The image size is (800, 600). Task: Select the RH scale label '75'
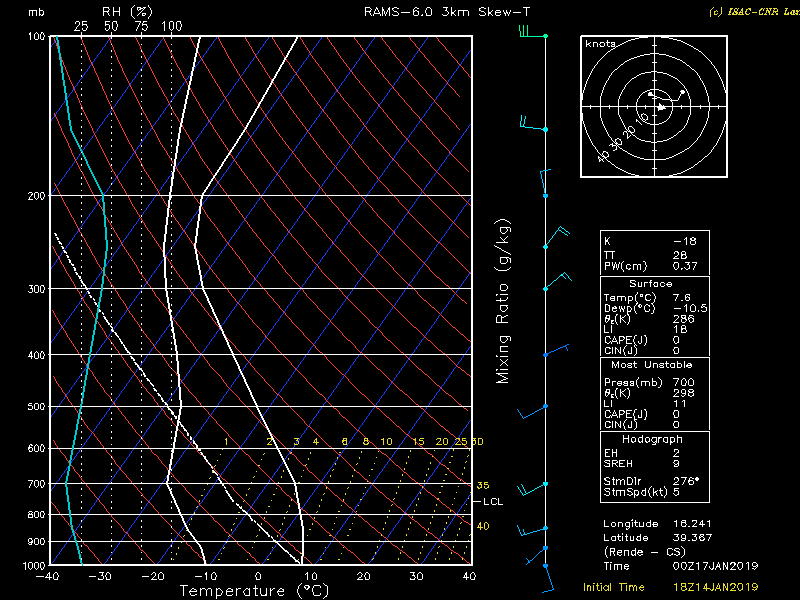(x=141, y=27)
